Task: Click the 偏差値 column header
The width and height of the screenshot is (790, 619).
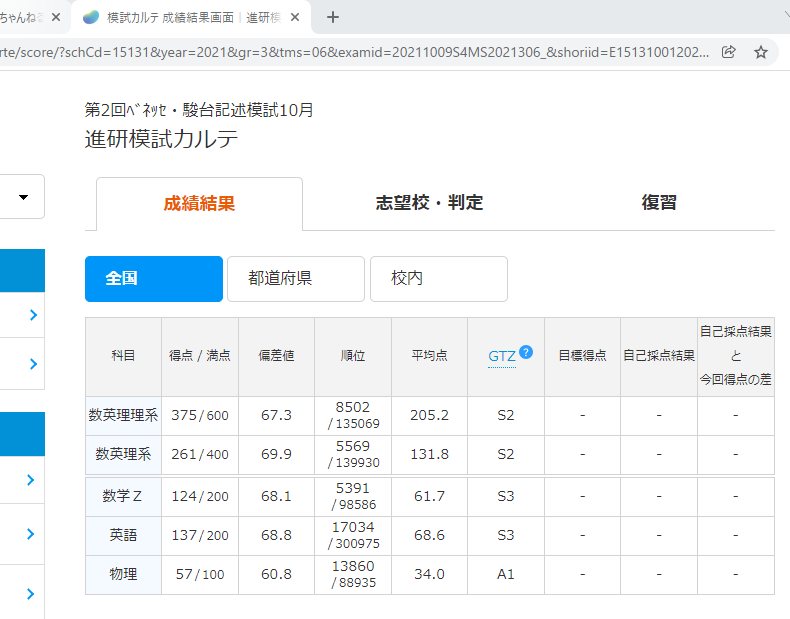Action: [x=277, y=356]
